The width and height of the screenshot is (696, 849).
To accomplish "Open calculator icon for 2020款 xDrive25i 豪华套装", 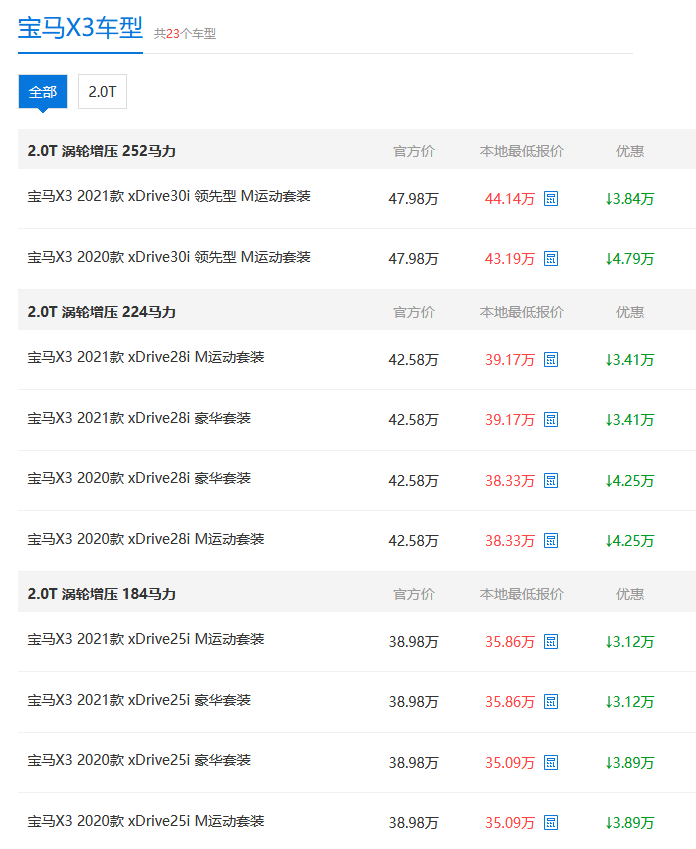I will click(x=551, y=763).
